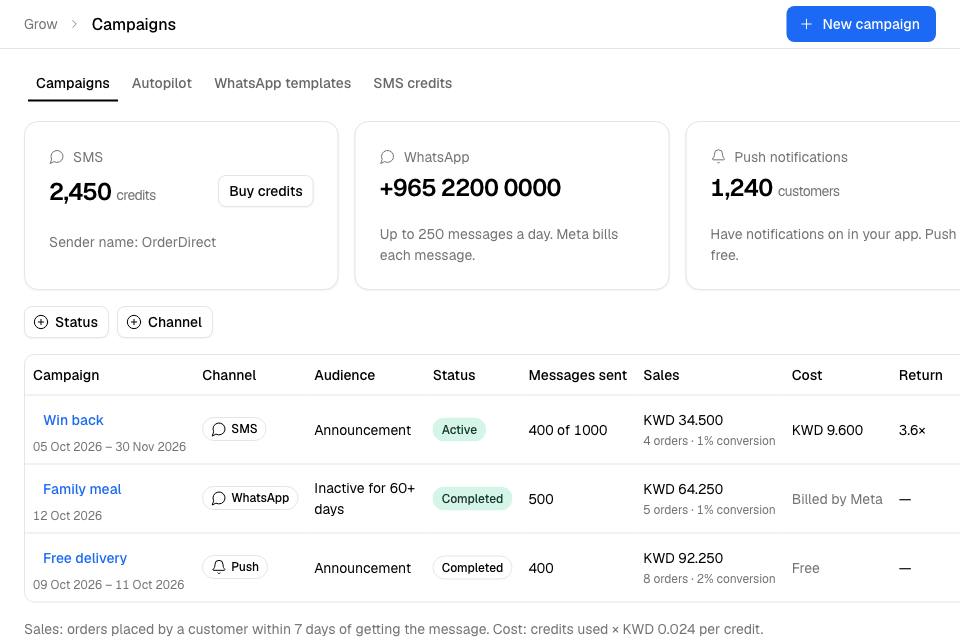Viewport: 960px width, 640px height.
Task: Create a New campaign
Action: [861, 24]
